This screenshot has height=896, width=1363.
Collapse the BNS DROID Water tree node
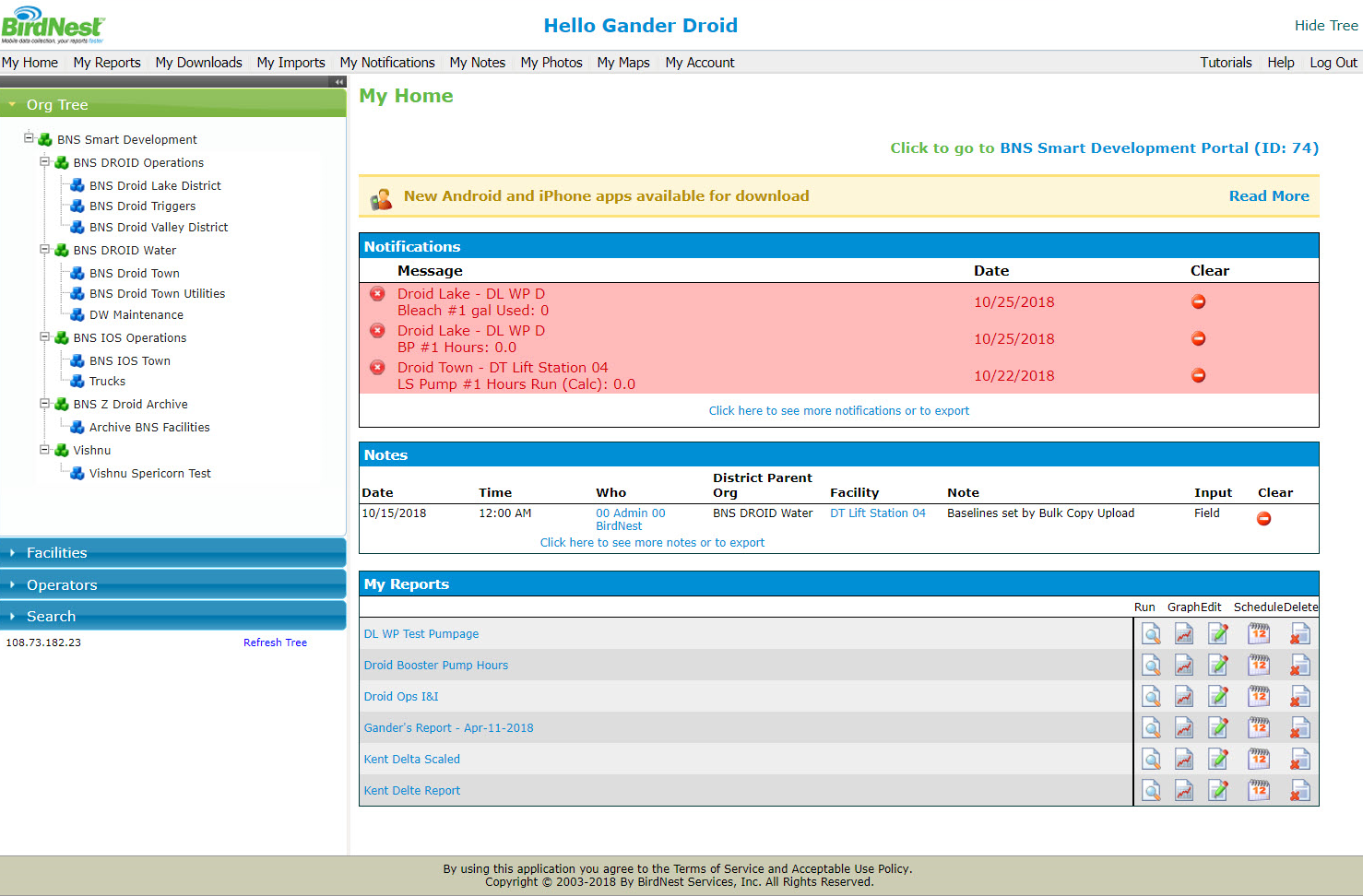tap(44, 249)
